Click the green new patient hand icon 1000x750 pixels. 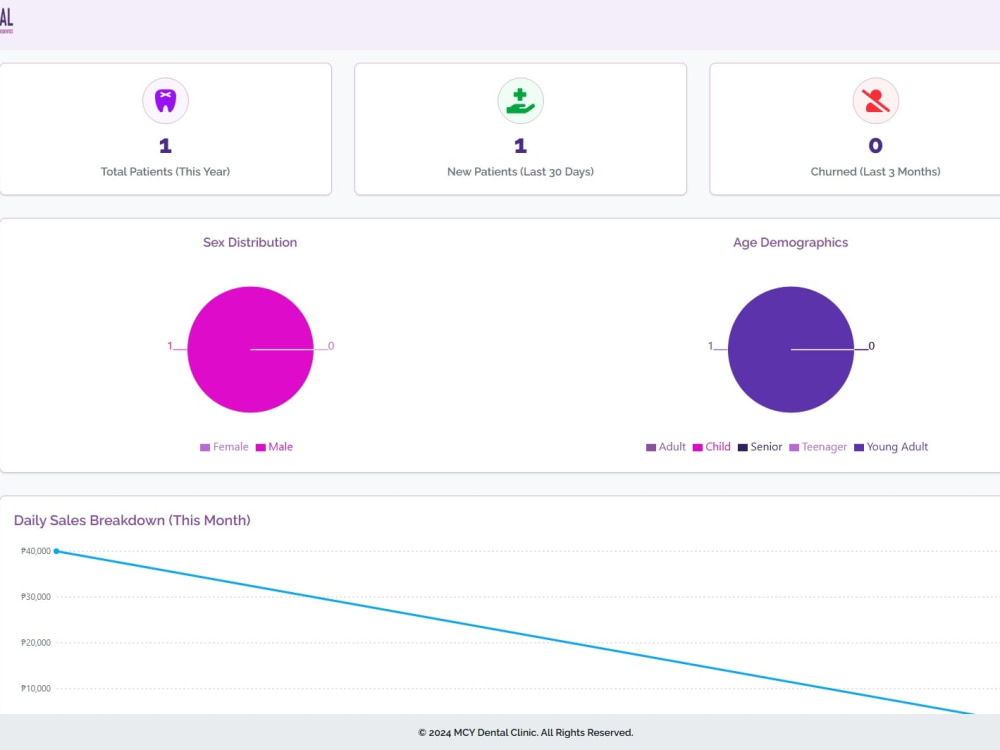pos(520,101)
